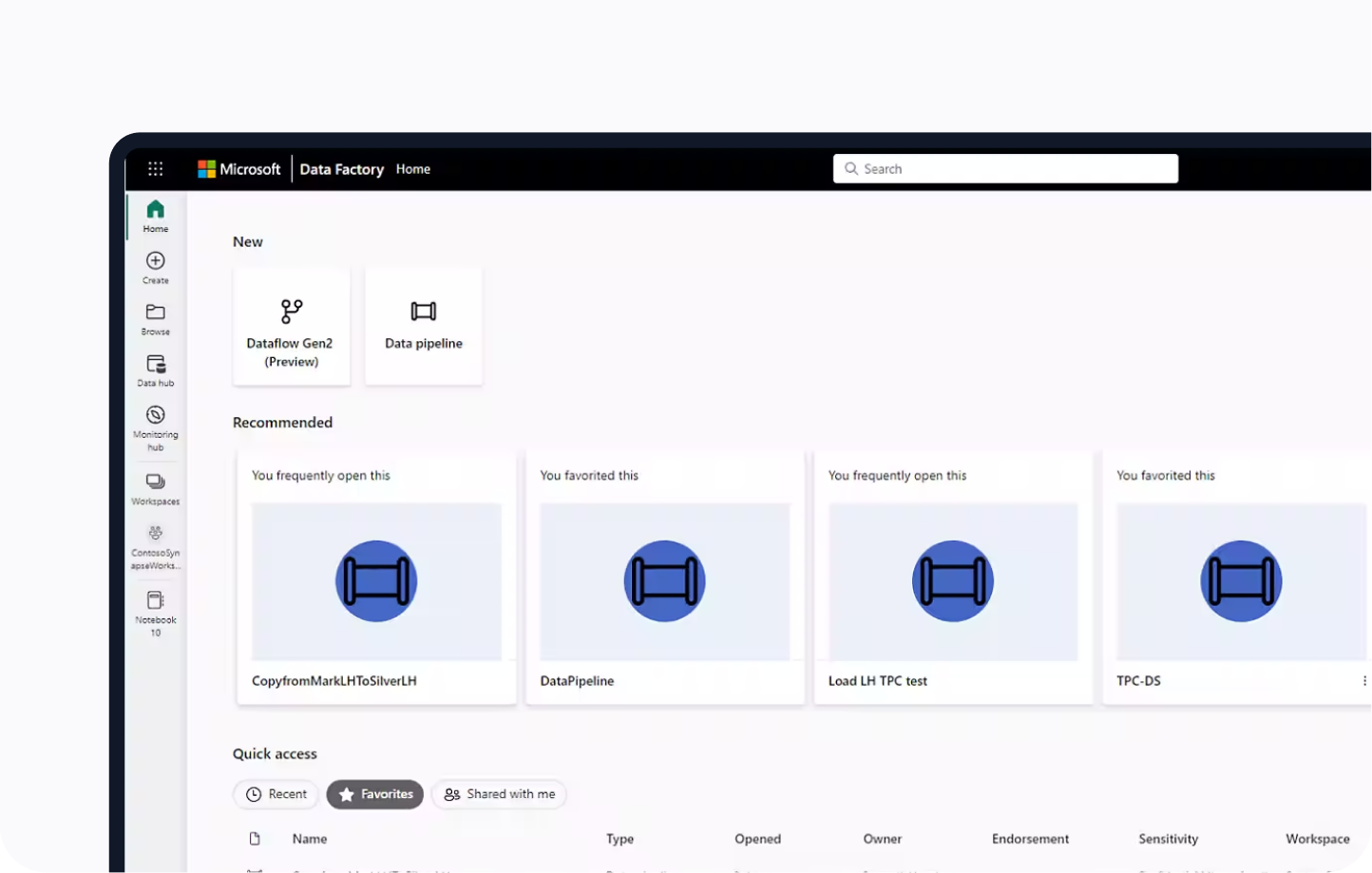This screenshot has height=873, width=1372.
Task: Open more options on TPC-DS card
Action: tap(1364, 680)
